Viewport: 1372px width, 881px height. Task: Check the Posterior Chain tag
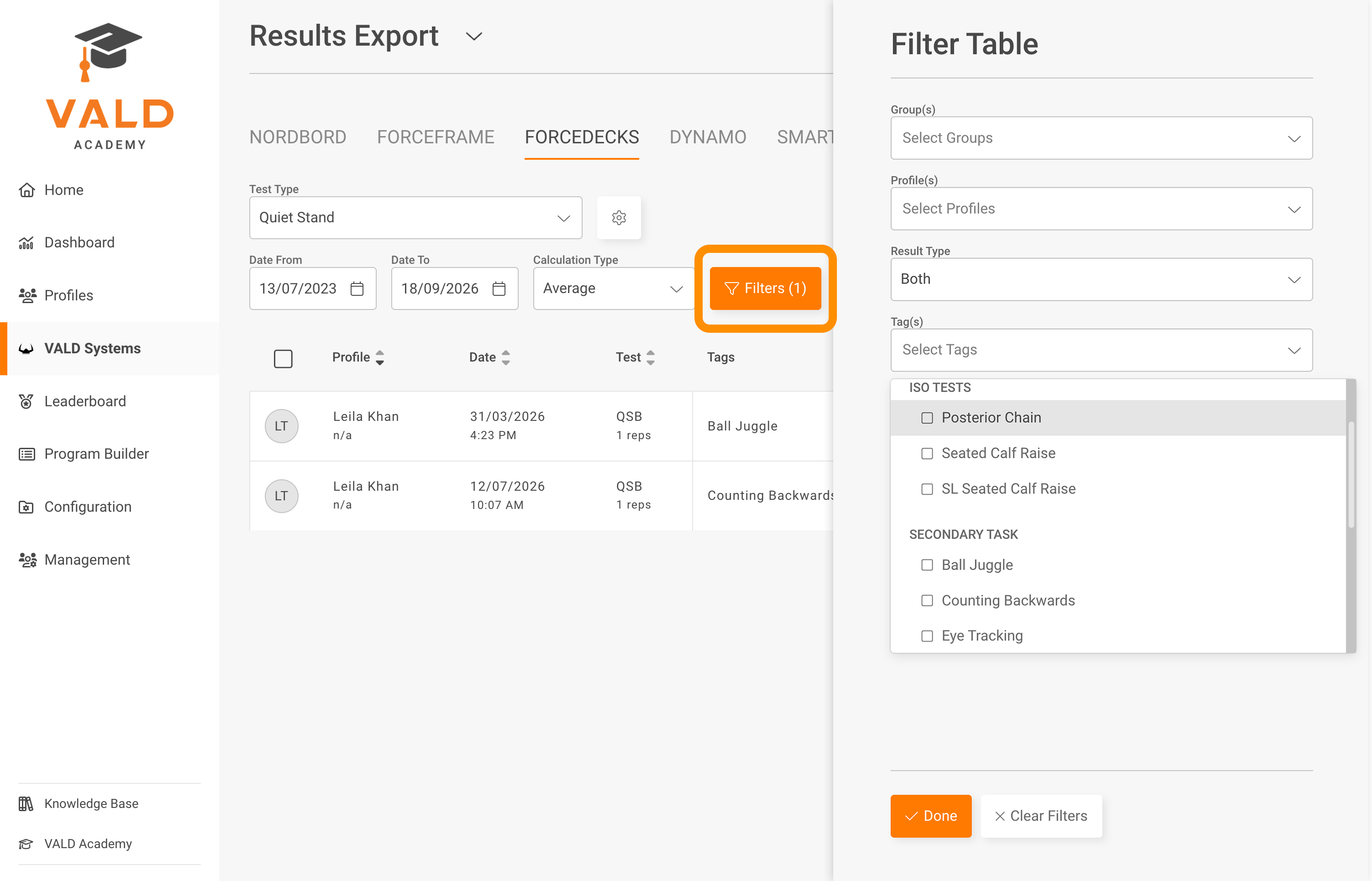[x=927, y=418]
